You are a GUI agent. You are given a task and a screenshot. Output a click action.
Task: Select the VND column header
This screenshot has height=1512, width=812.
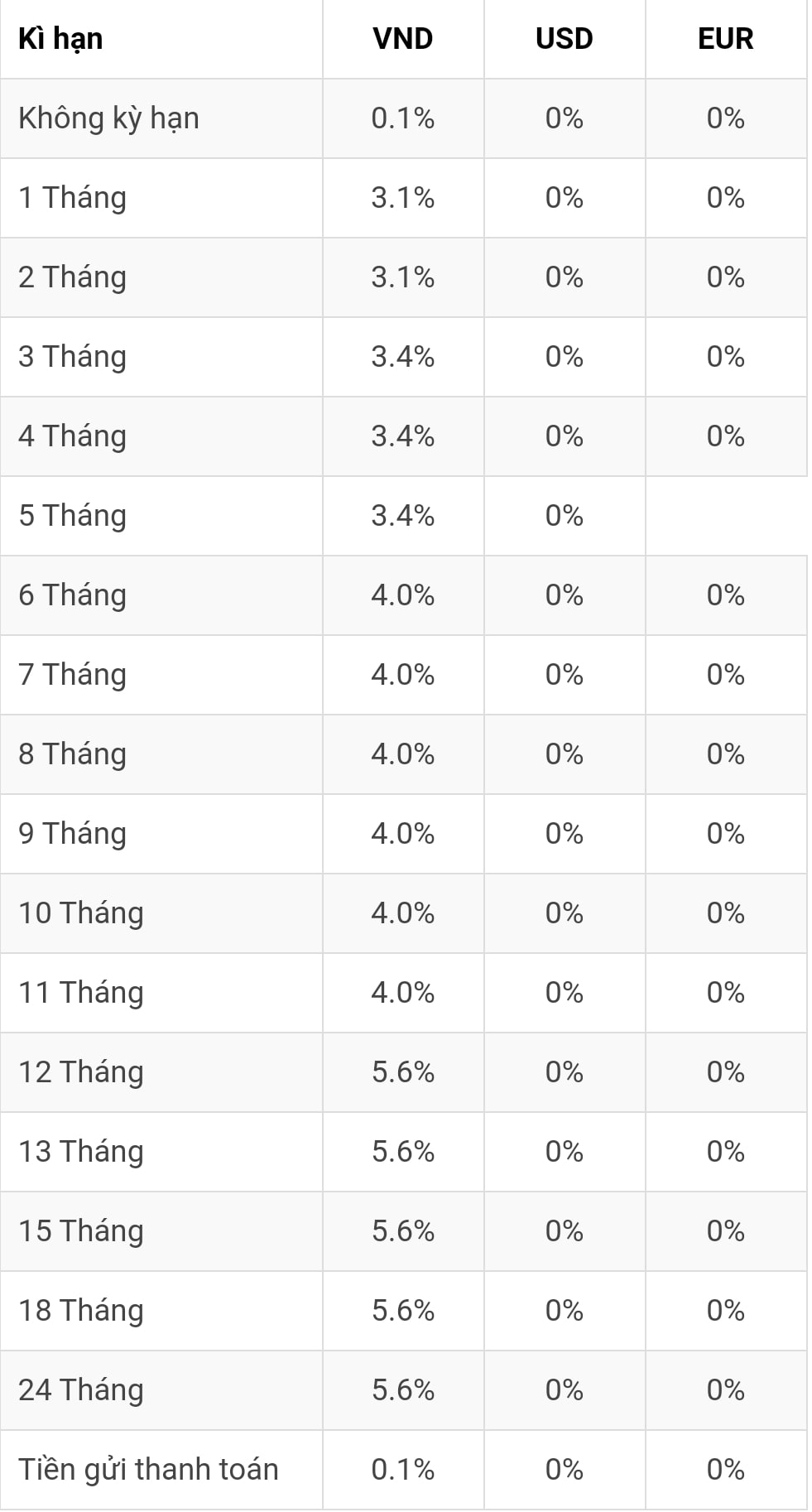point(403,39)
